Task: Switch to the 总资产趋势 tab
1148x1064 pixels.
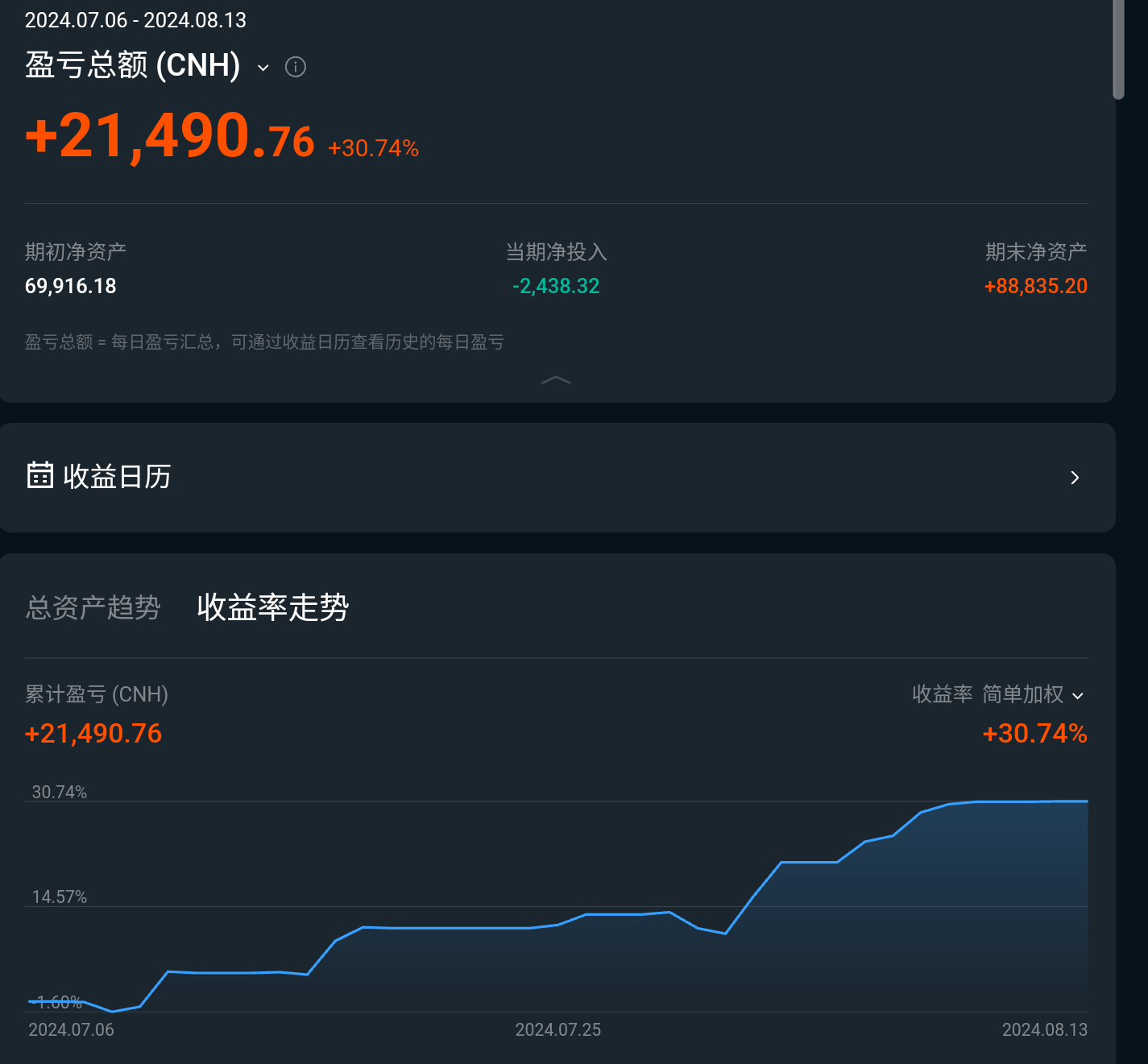Action: click(93, 607)
